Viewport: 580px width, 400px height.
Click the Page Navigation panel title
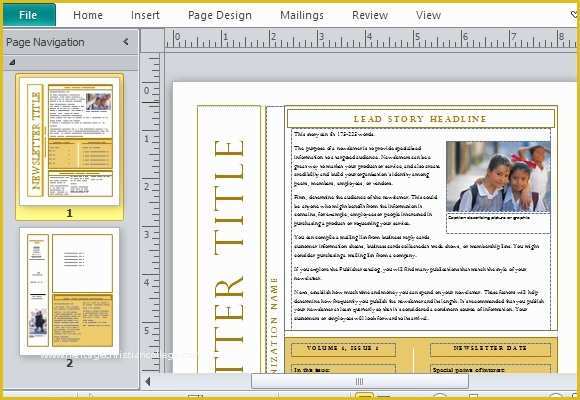(45, 42)
